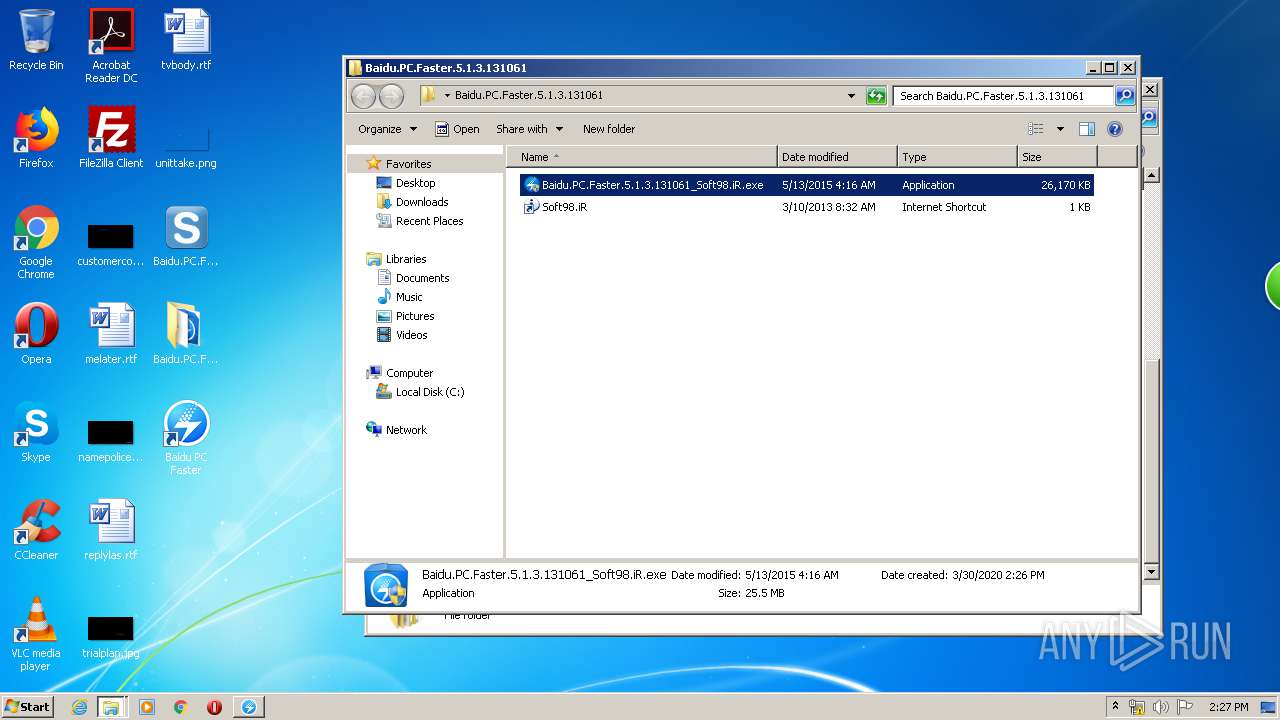The width and height of the screenshot is (1280, 720).
Task: Show hidden tray icons arrow
Action: pos(1115,707)
